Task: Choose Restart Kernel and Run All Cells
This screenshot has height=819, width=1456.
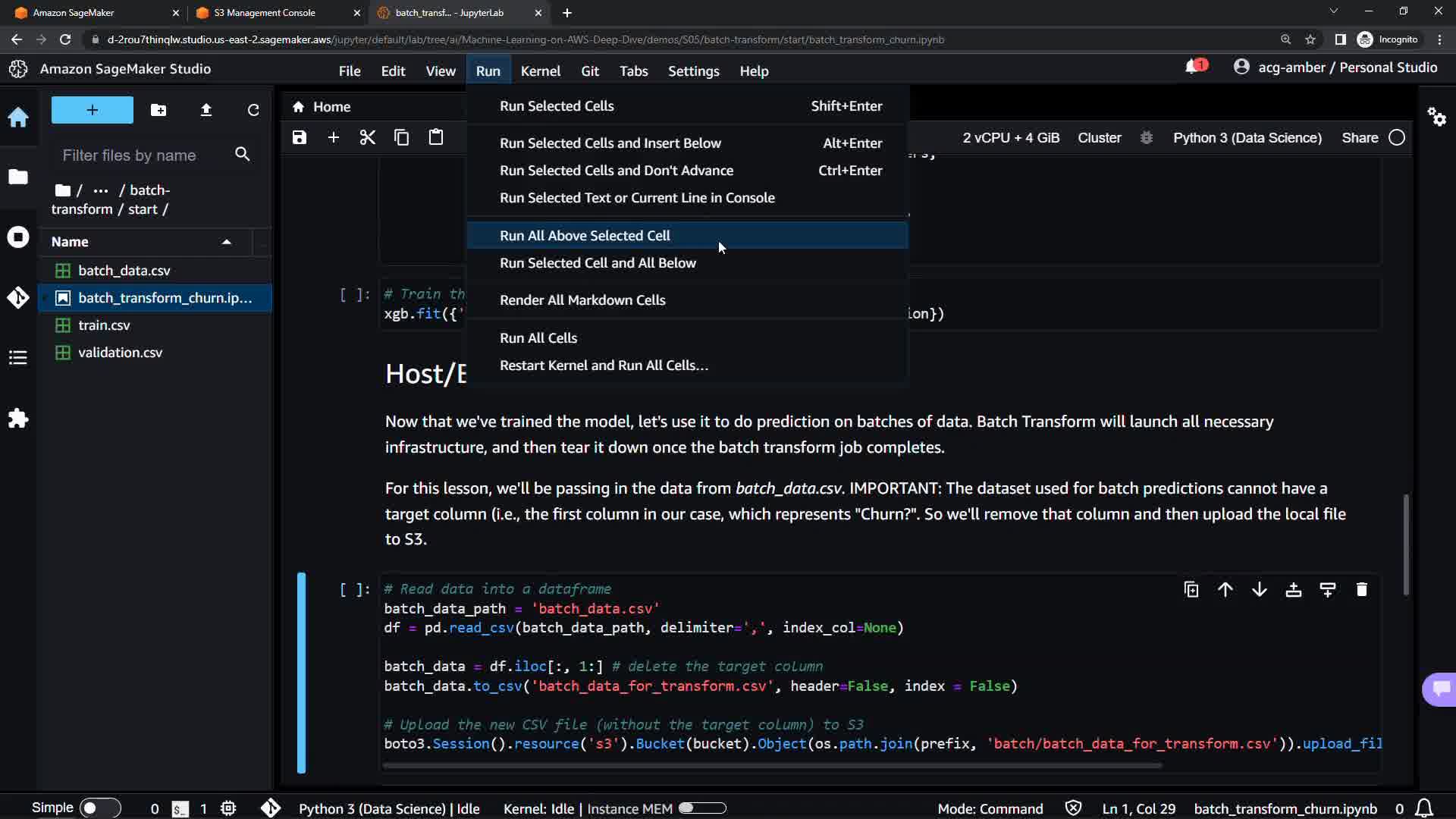Action: click(604, 365)
